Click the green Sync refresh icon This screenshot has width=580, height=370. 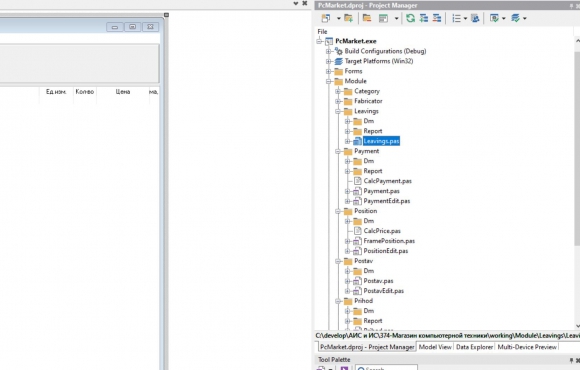click(410, 18)
